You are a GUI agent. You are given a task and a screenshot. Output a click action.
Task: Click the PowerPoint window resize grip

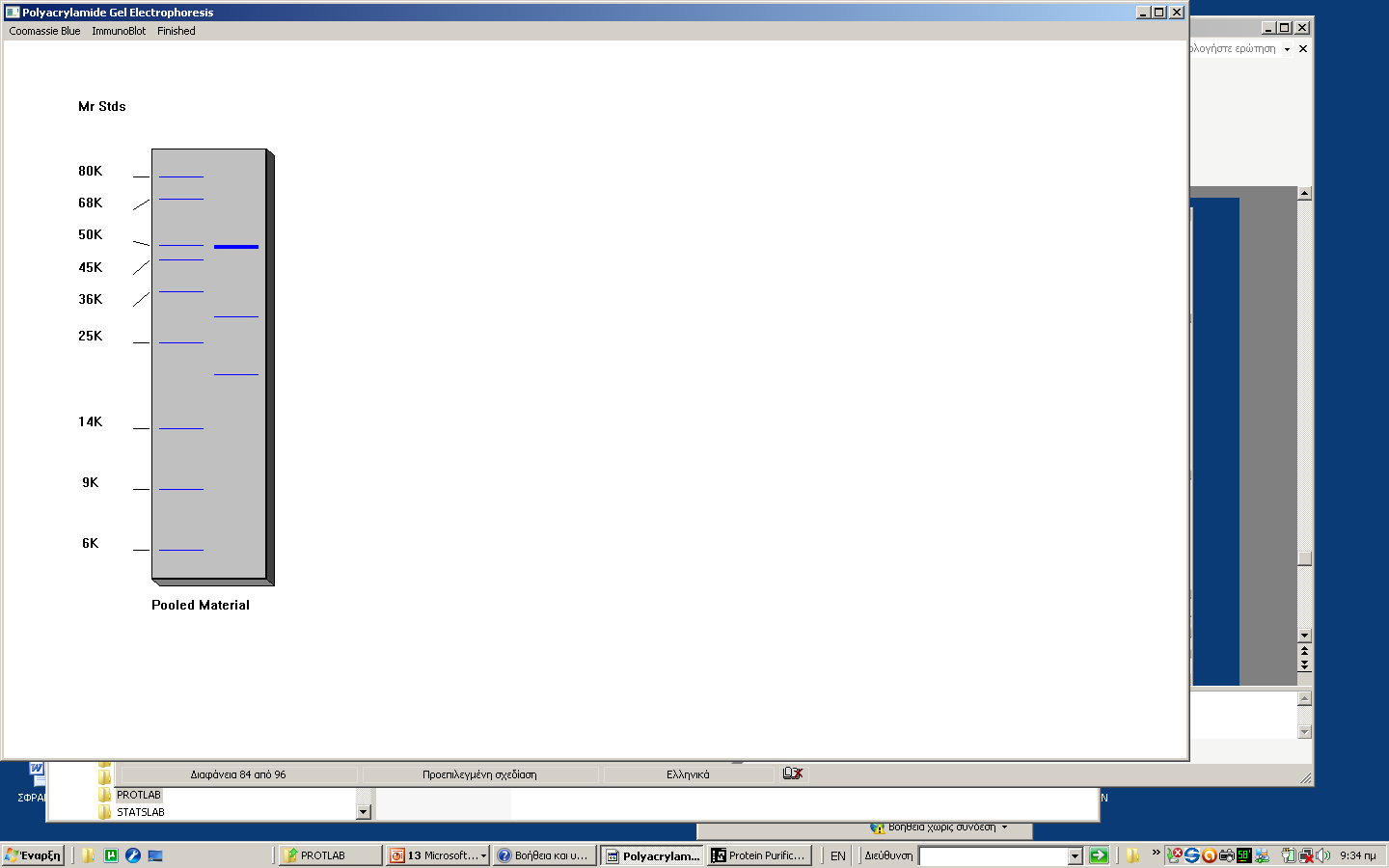click(x=1306, y=777)
